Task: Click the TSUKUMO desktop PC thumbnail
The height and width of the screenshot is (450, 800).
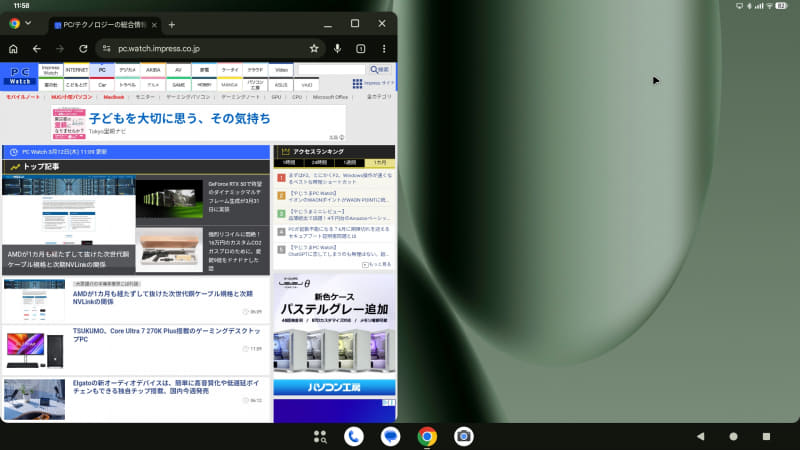Action: pos(34,350)
